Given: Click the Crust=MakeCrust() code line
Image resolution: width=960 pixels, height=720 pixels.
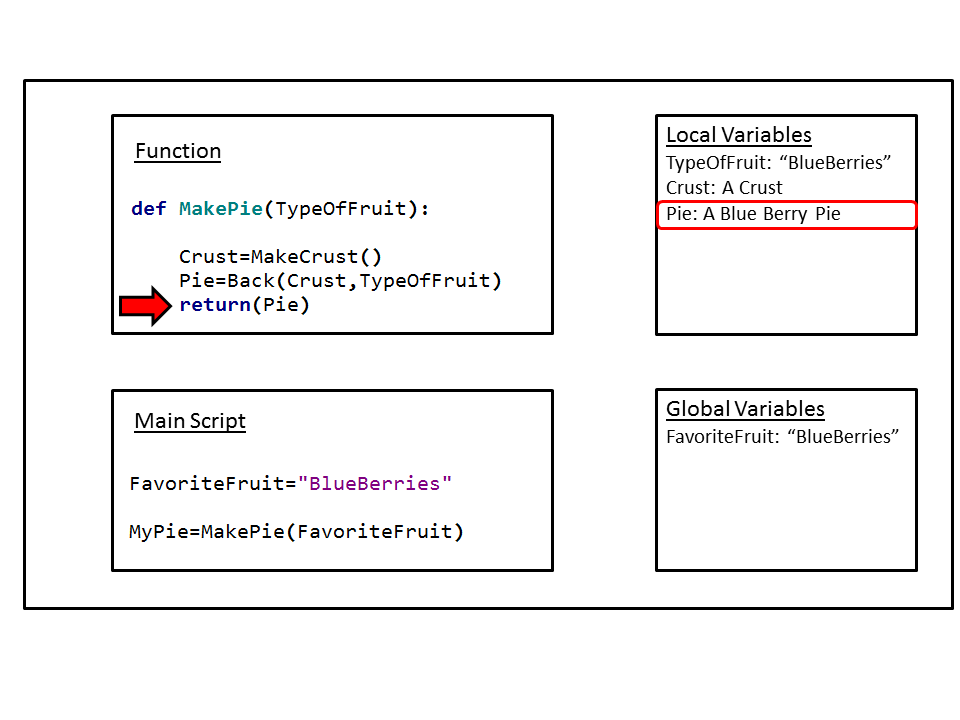Looking at the screenshot, I should pyautogui.click(x=280, y=257).
